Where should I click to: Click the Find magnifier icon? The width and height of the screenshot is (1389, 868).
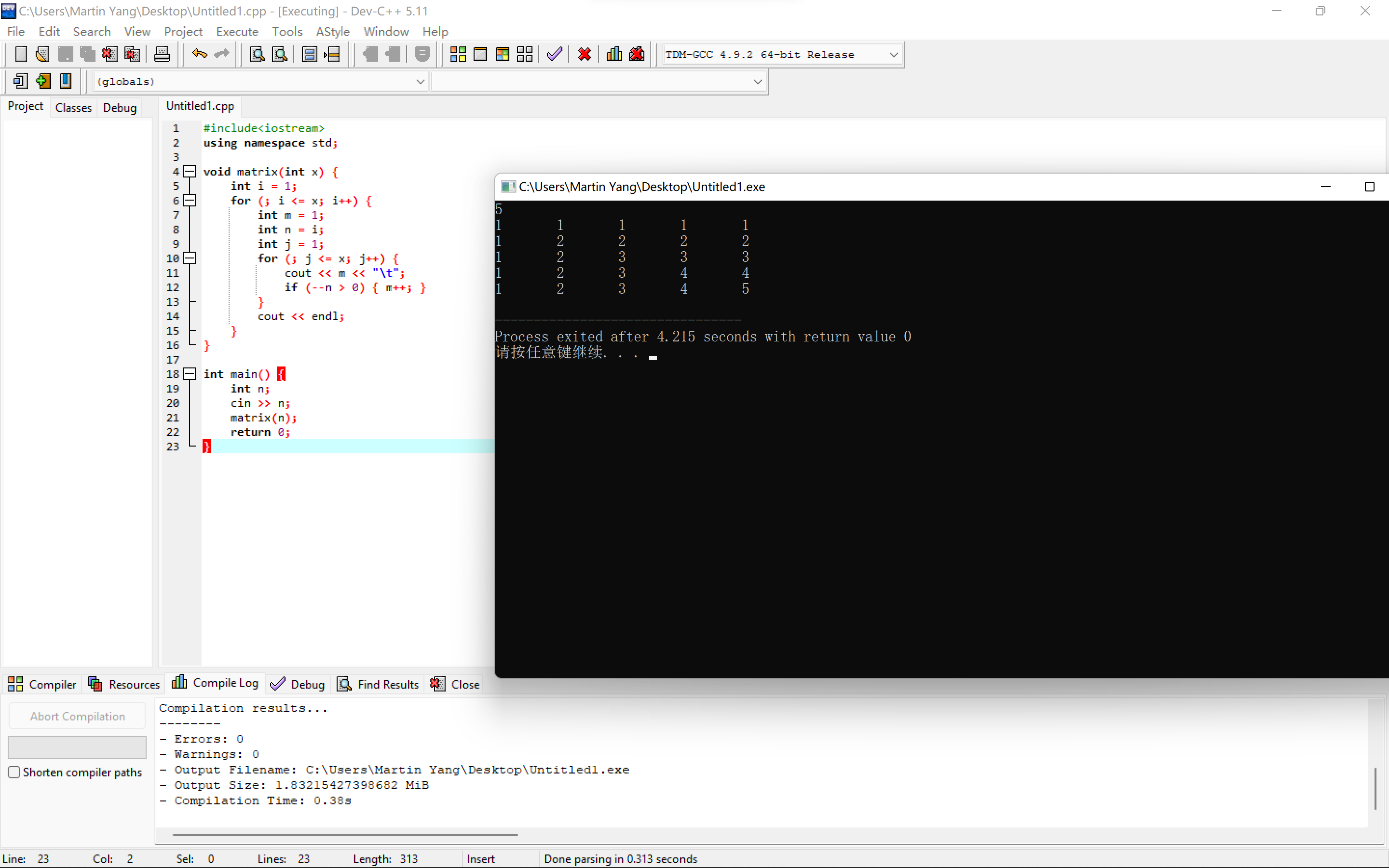(257, 54)
